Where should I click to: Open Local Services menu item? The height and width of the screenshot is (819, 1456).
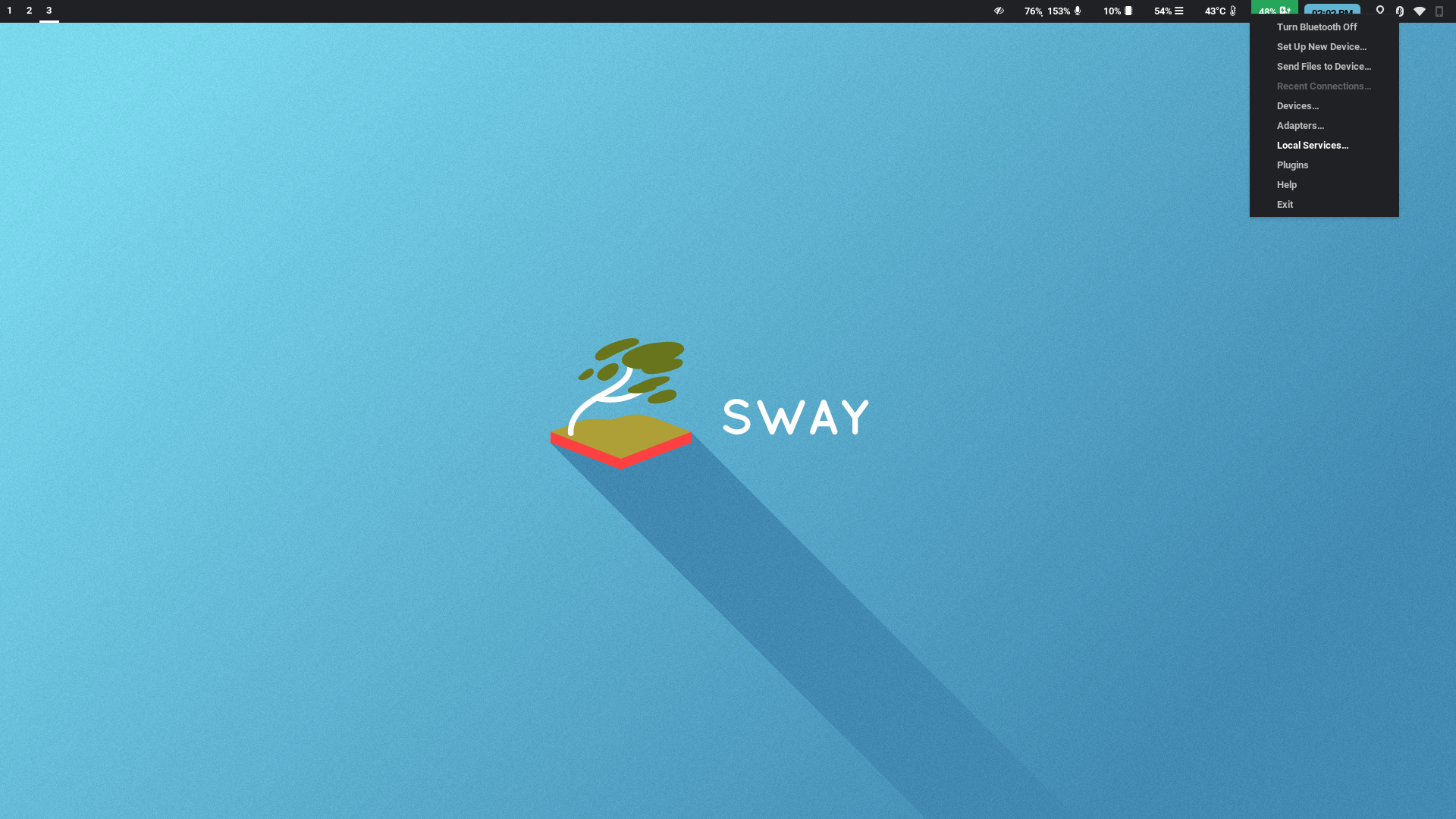pyautogui.click(x=1312, y=145)
